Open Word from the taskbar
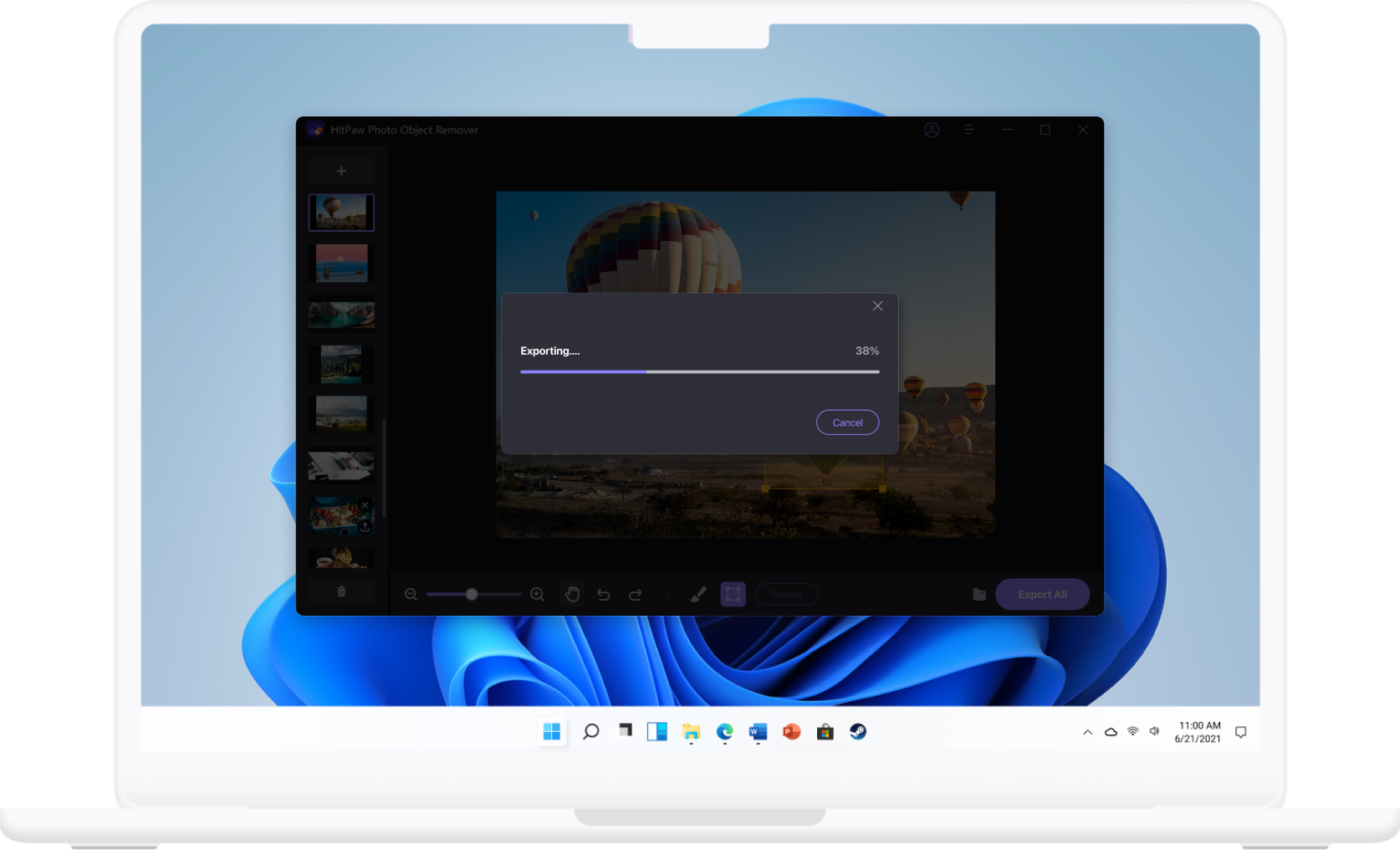Screen dimensions: 1400x850 click(x=758, y=732)
